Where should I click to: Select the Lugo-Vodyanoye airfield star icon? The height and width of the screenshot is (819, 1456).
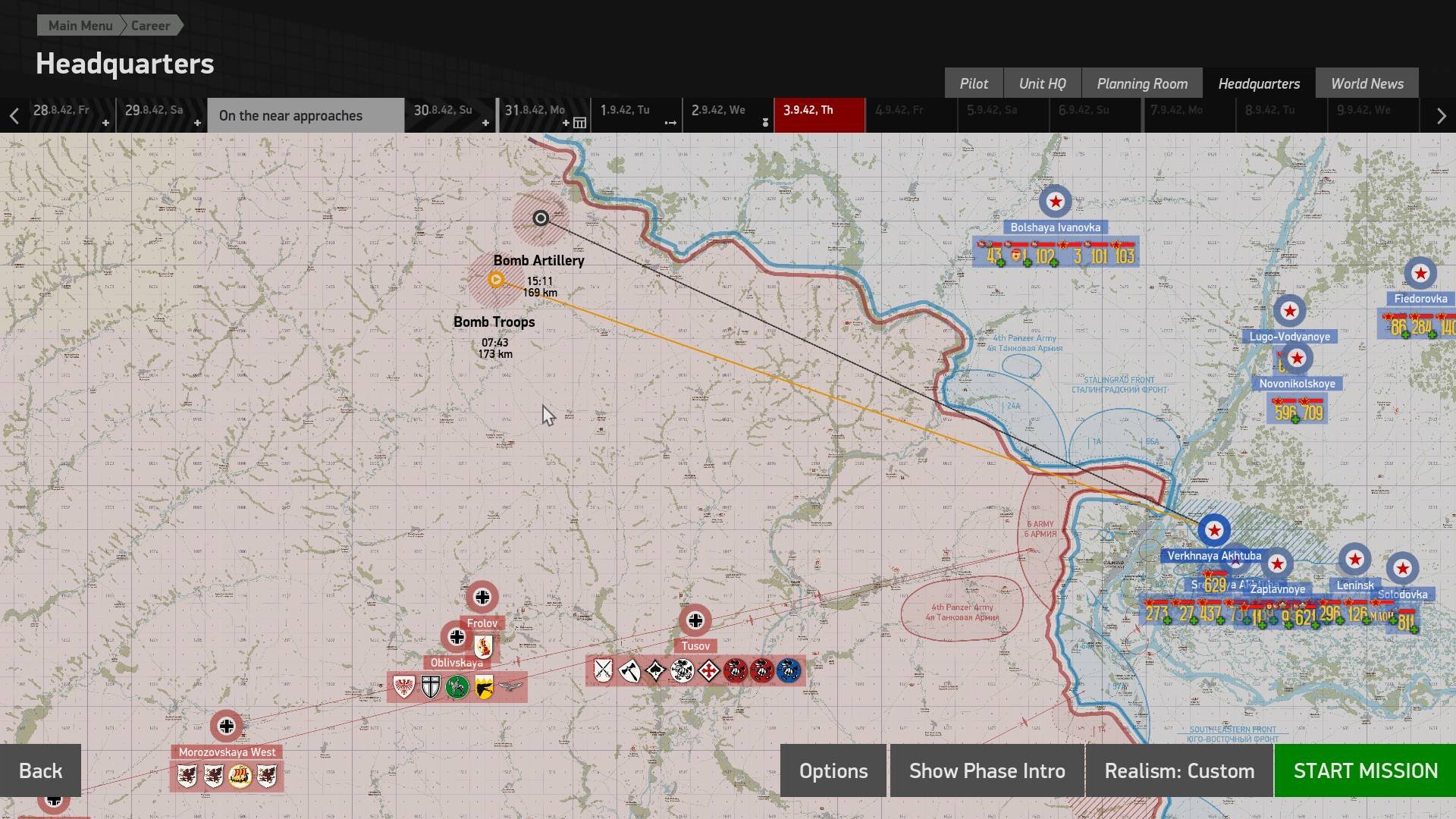[x=1290, y=311]
